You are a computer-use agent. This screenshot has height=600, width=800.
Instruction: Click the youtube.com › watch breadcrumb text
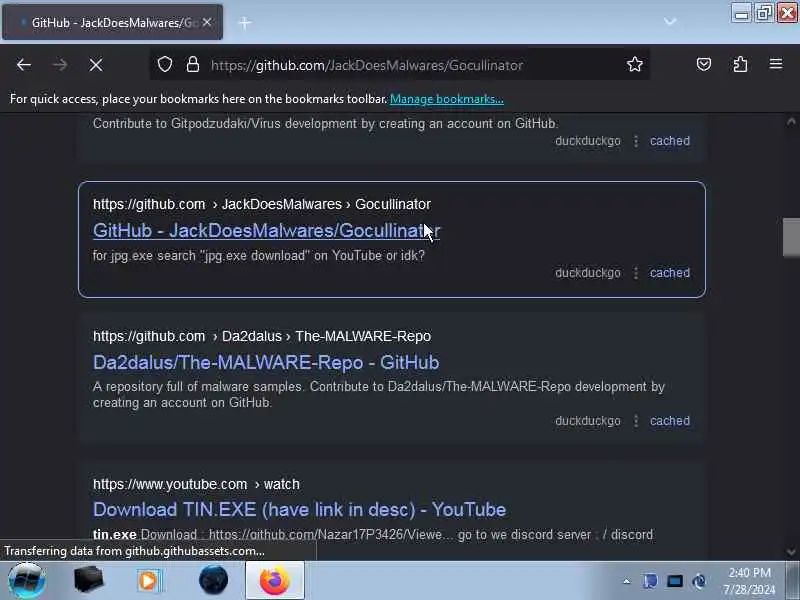[x=196, y=484]
